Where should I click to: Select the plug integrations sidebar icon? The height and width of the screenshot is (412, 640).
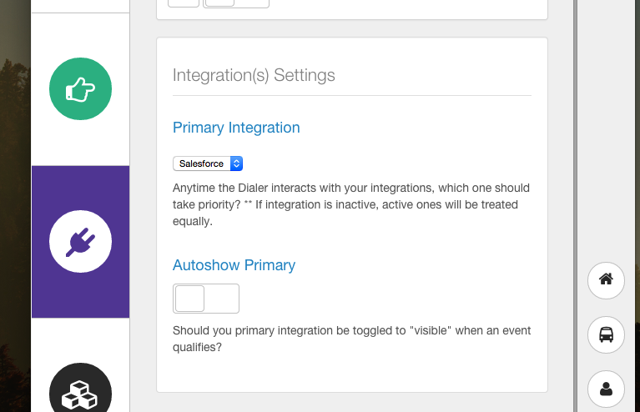80,241
